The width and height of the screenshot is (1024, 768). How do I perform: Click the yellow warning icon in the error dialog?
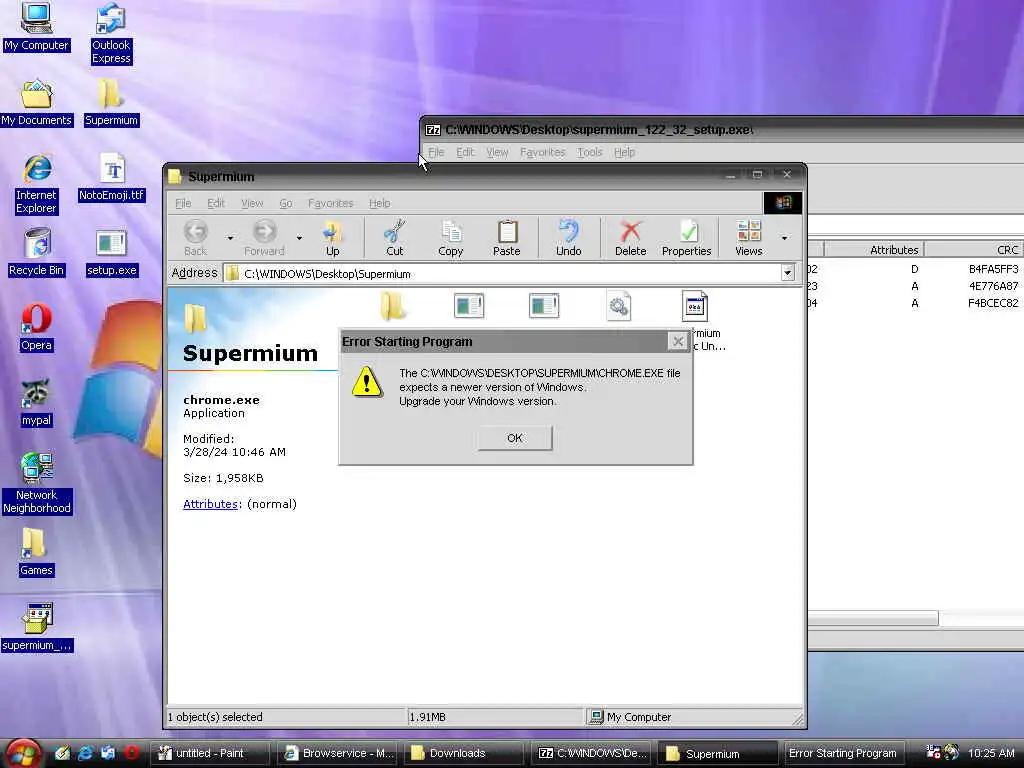(367, 381)
